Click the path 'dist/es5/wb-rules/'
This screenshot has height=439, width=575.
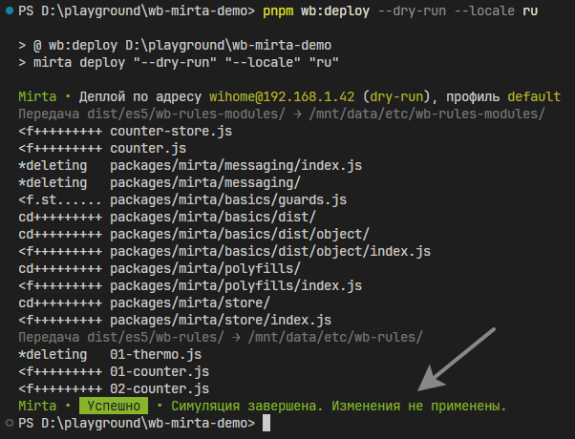click(155, 337)
